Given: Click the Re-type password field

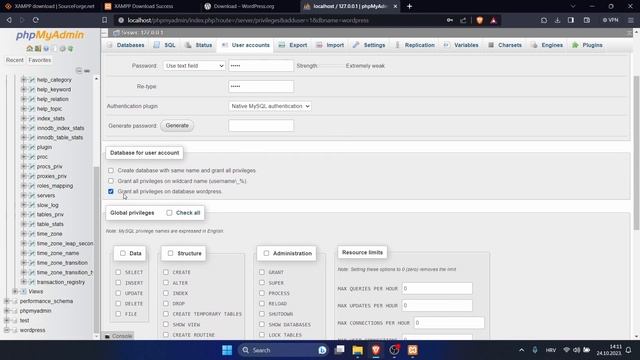Looking at the screenshot, I should pyautogui.click(x=261, y=87).
